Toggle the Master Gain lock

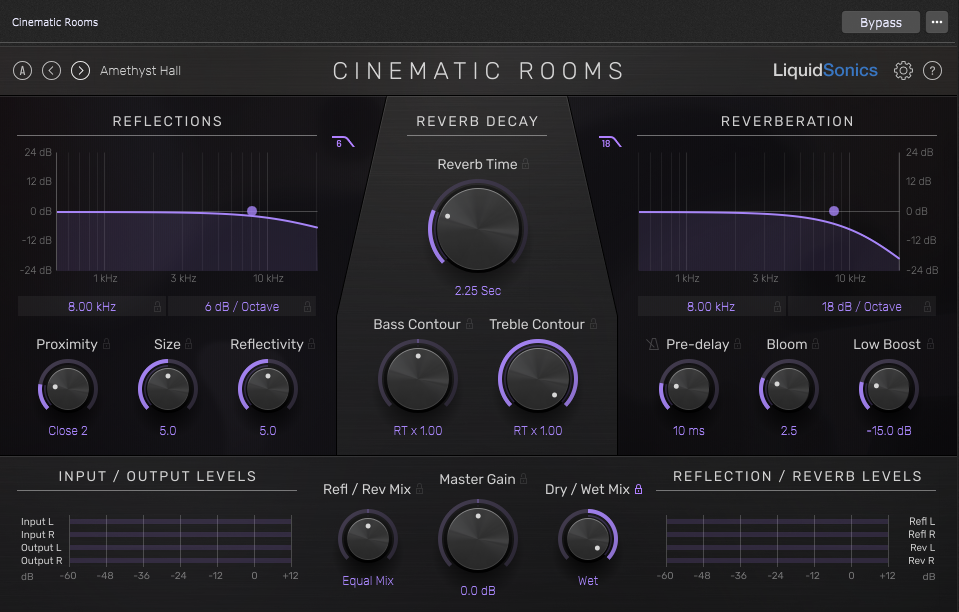coord(524,479)
